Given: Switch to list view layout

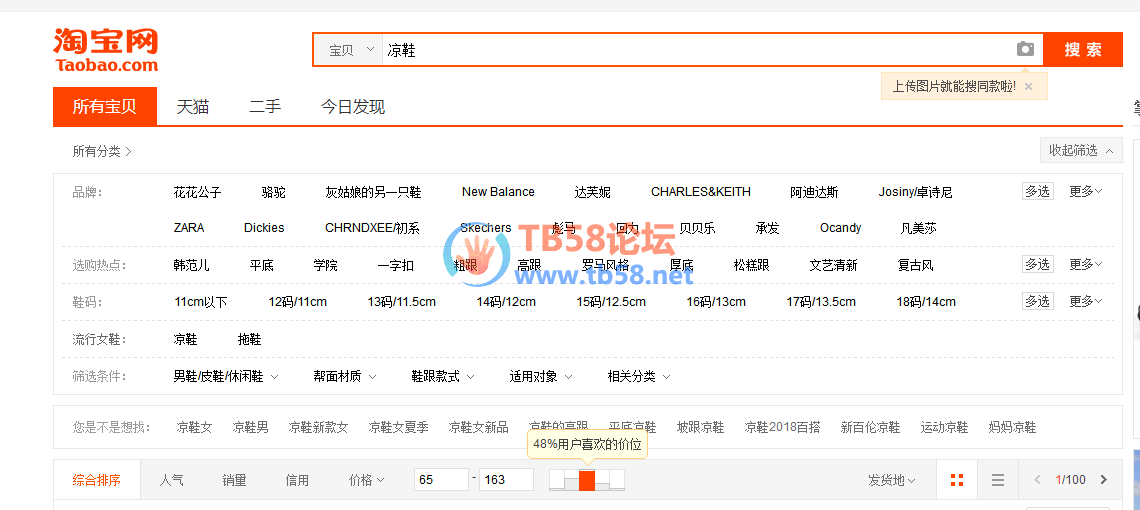Looking at the screenshot, I should (x=998, y=480).
